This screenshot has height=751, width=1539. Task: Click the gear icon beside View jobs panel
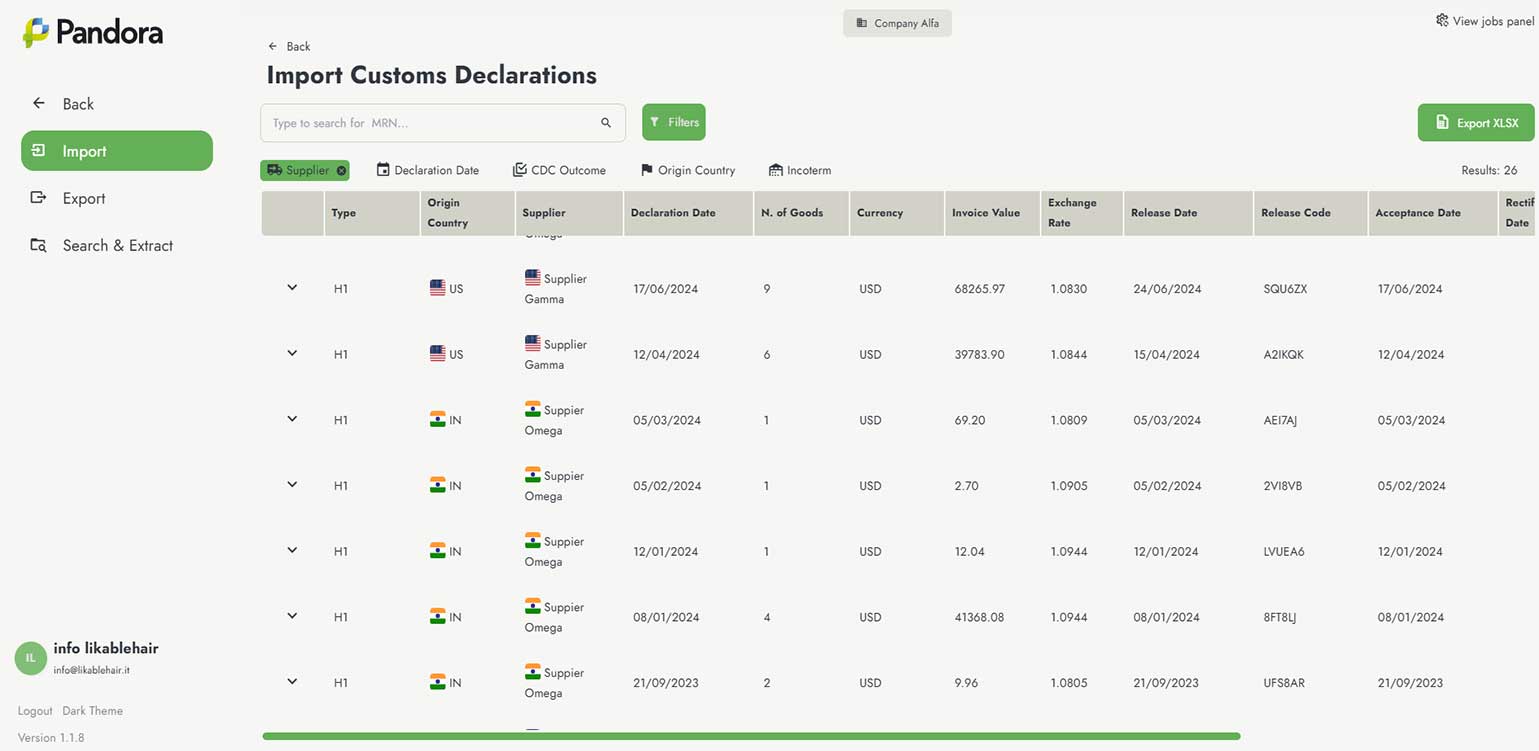click(x=1442, y=20)
